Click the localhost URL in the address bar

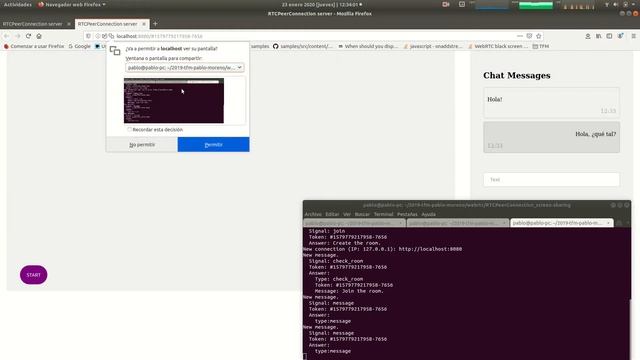[x=160, y=36]
